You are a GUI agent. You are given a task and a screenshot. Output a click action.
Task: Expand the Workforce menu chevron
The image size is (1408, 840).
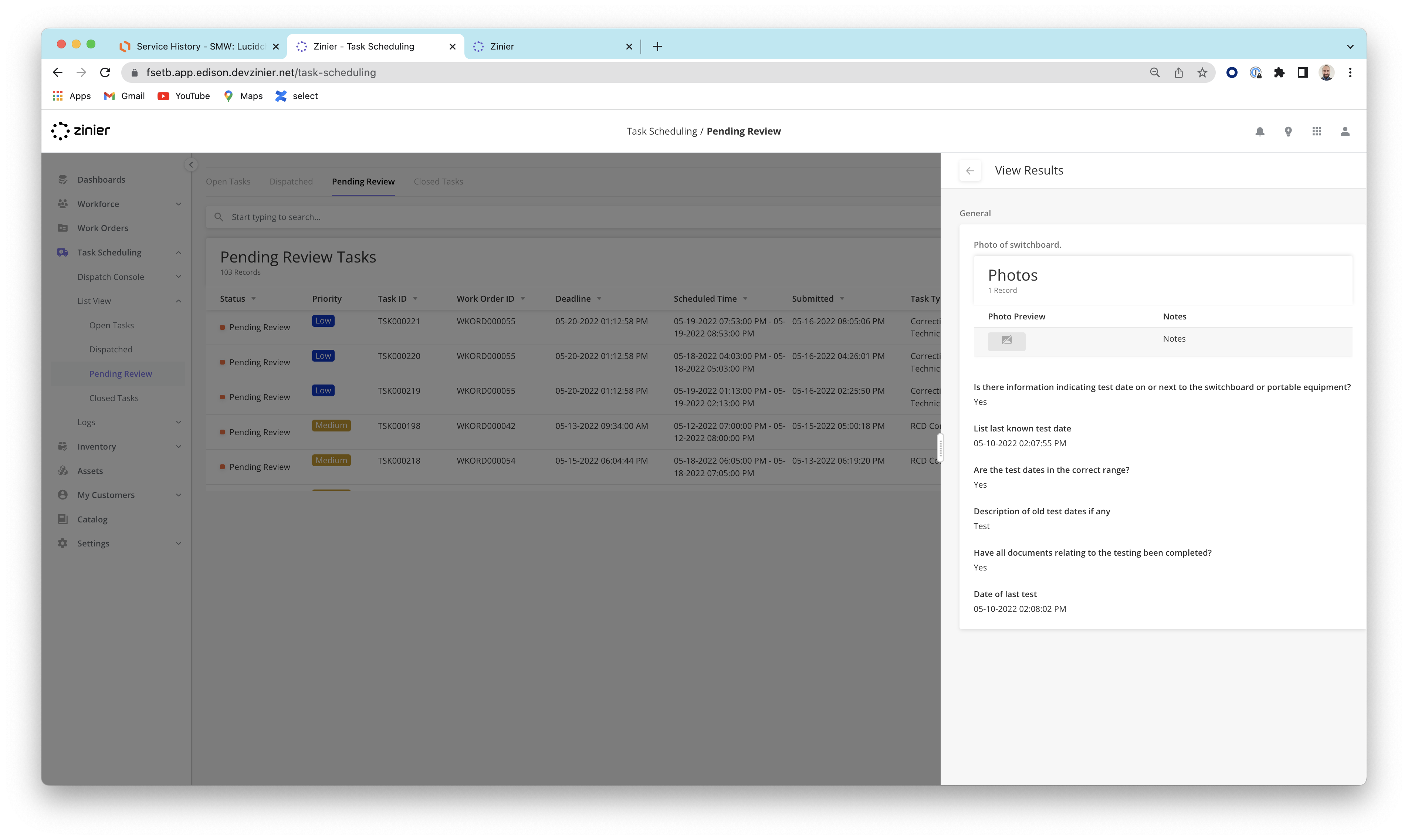[x=179, y=204]
